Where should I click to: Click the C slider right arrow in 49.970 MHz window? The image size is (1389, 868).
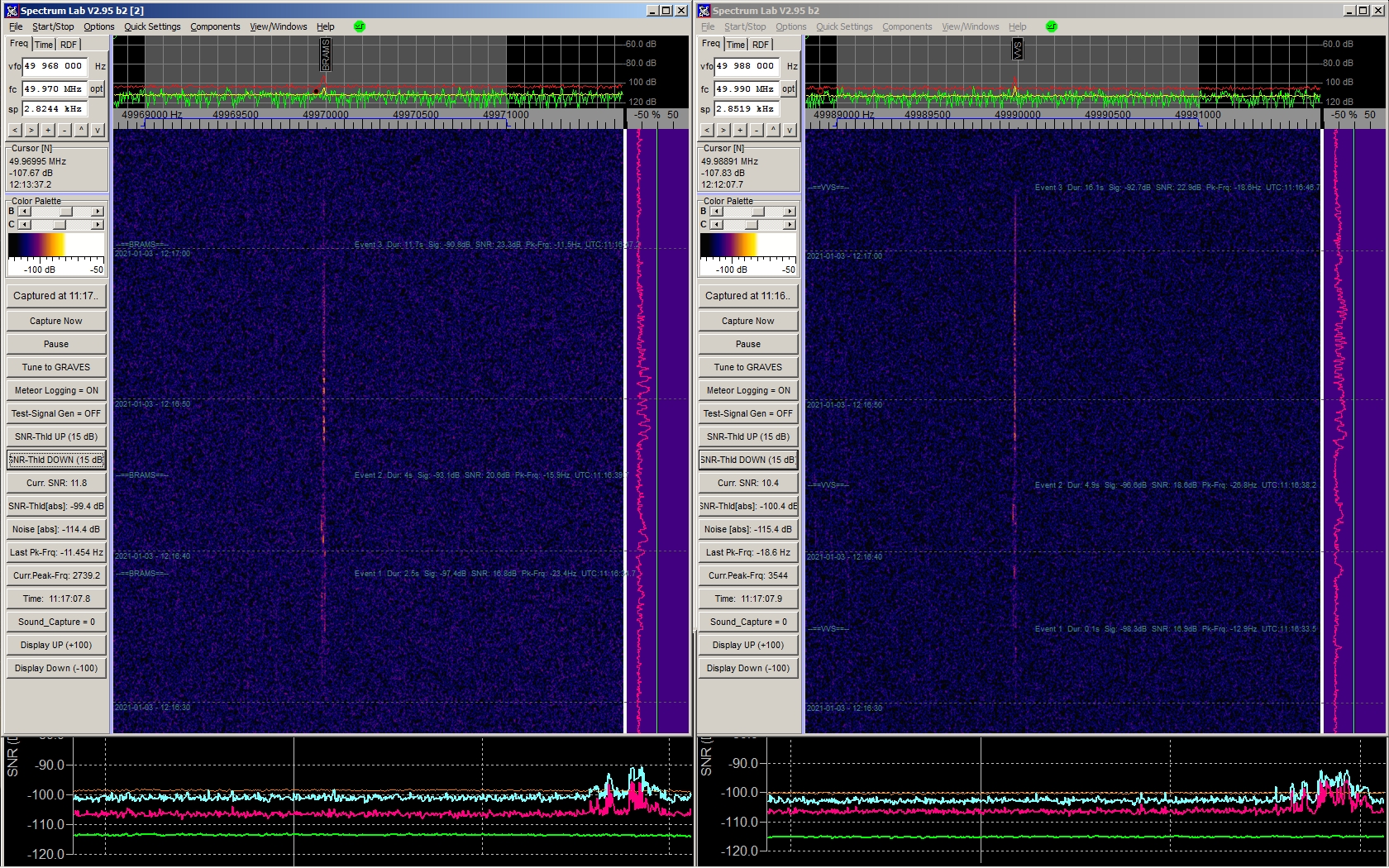point(98,225)
